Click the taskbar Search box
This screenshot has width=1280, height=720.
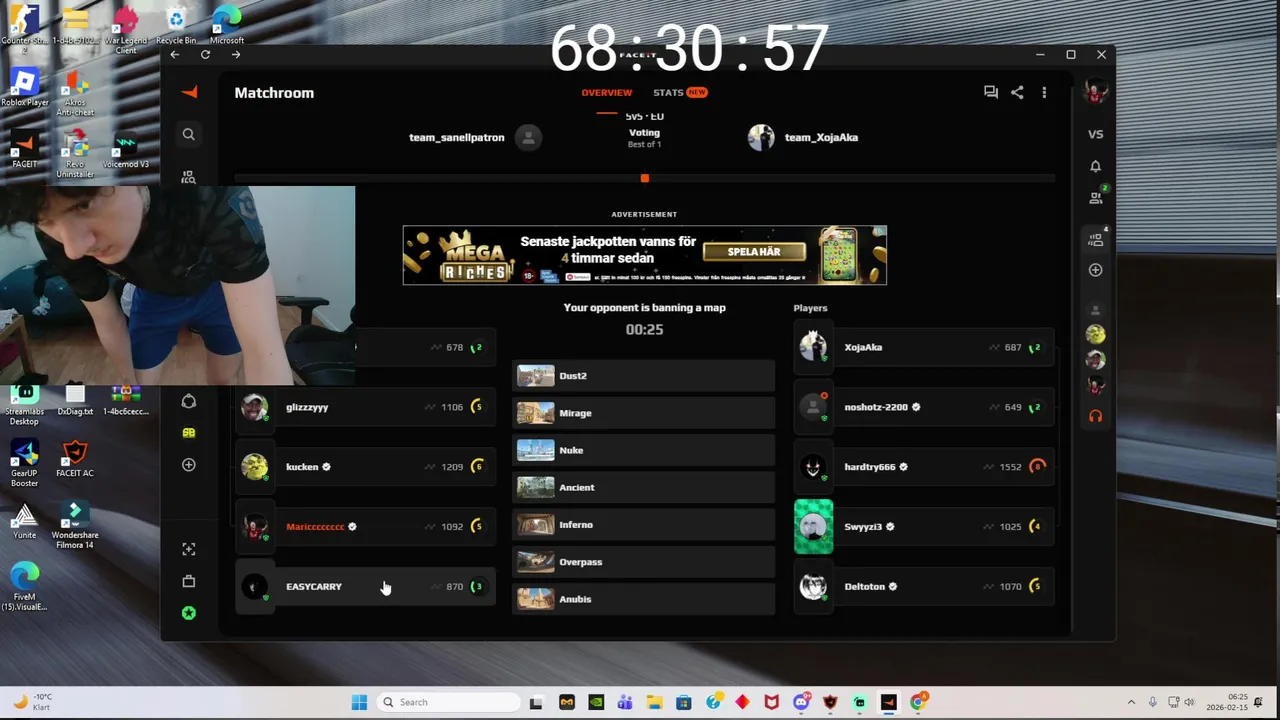447,702
